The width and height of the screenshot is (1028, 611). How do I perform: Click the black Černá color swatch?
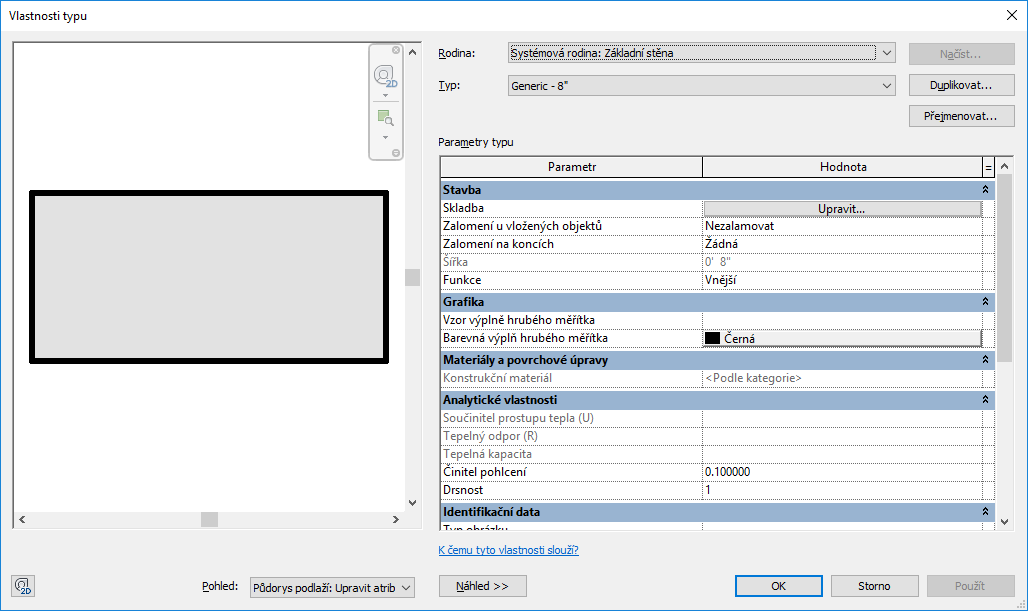(712, 338)
